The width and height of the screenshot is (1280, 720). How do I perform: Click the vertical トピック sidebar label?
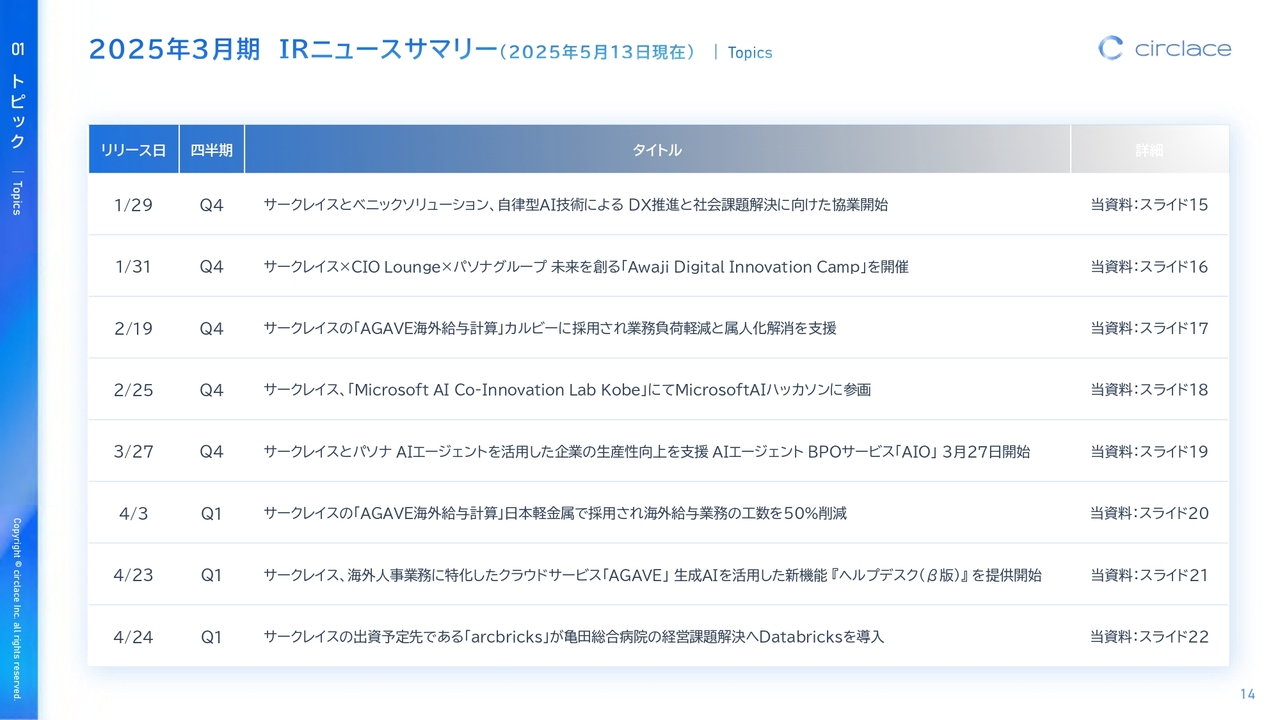(x=18, y=111)
